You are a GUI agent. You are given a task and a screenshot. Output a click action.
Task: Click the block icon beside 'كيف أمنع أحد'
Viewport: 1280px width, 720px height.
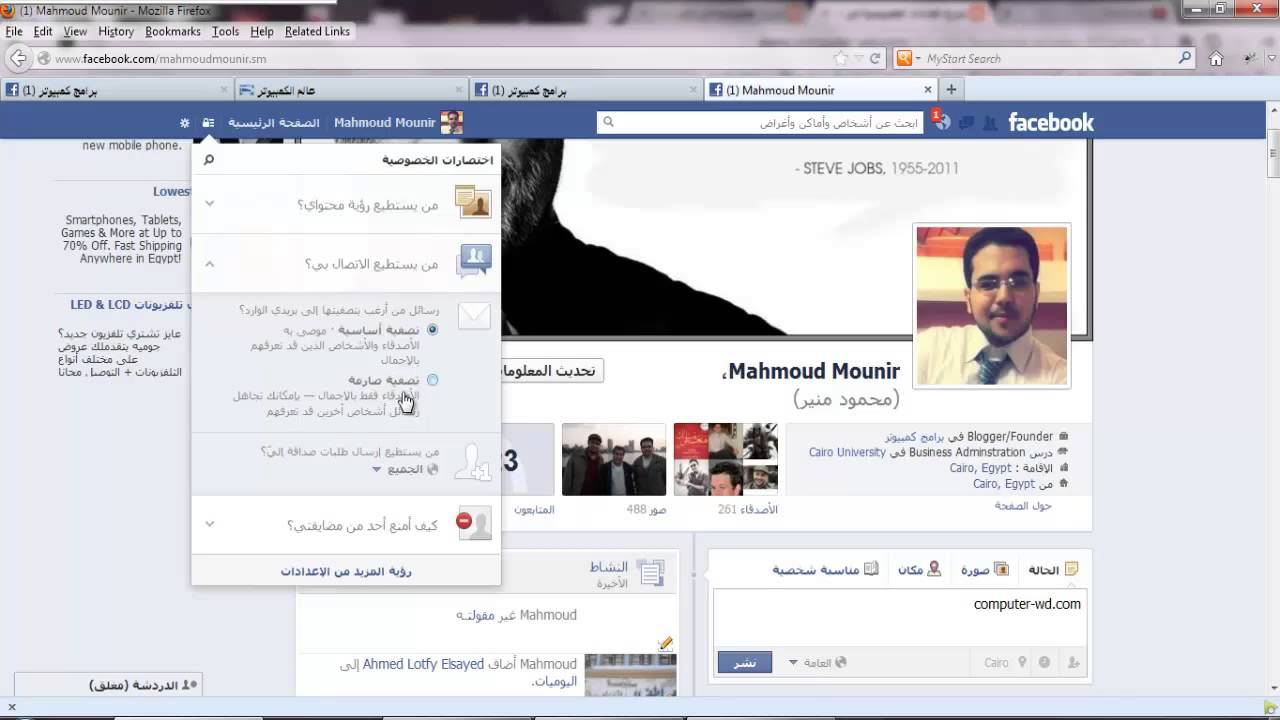474,524
